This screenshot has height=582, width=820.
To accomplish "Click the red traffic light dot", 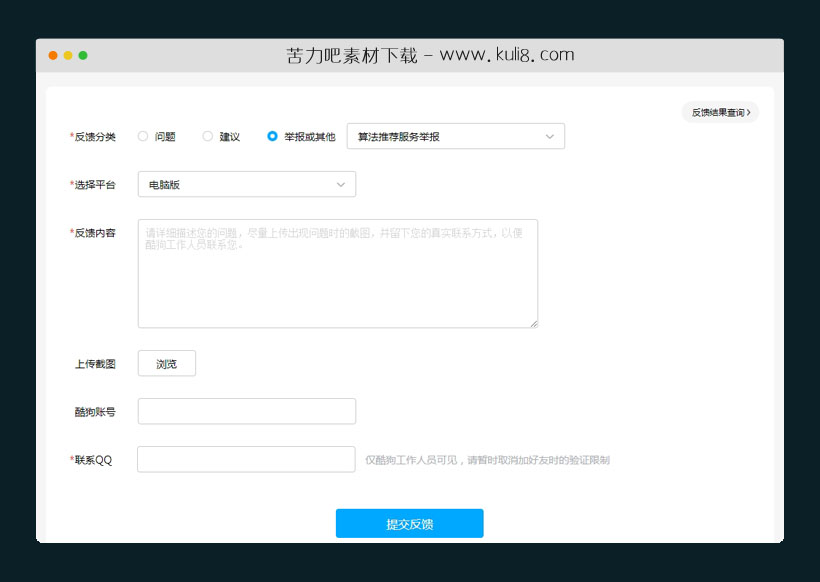I will point(52,56).
